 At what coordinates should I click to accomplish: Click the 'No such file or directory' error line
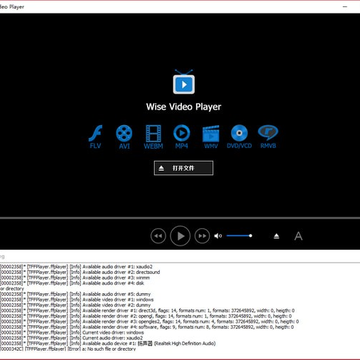point(68,349)
